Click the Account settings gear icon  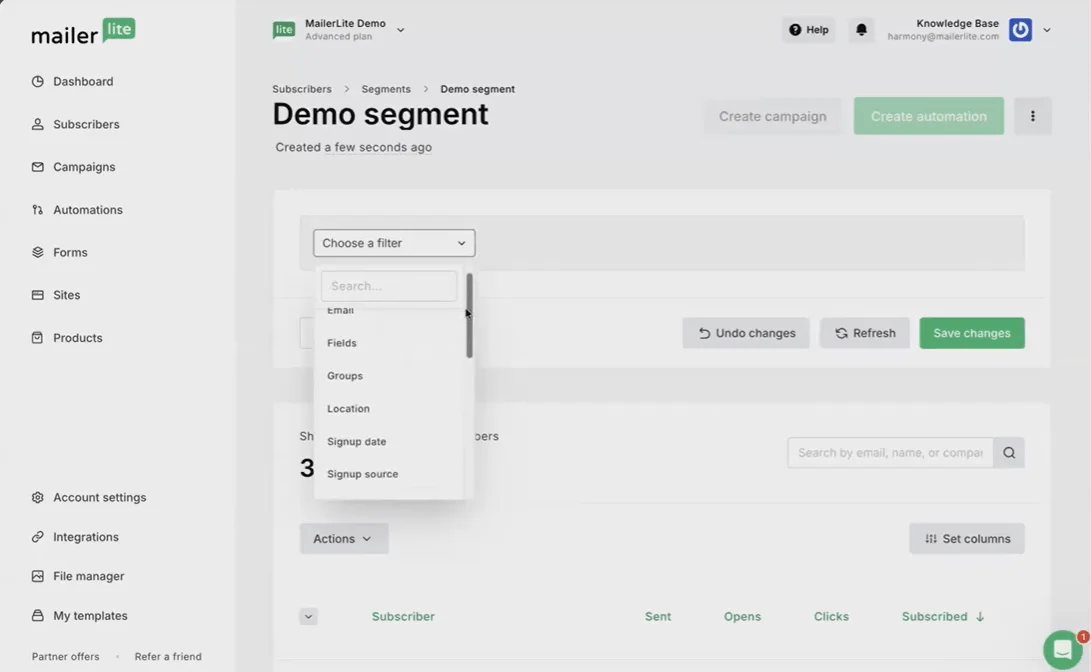pyautogui.click(x=38, y=497)
